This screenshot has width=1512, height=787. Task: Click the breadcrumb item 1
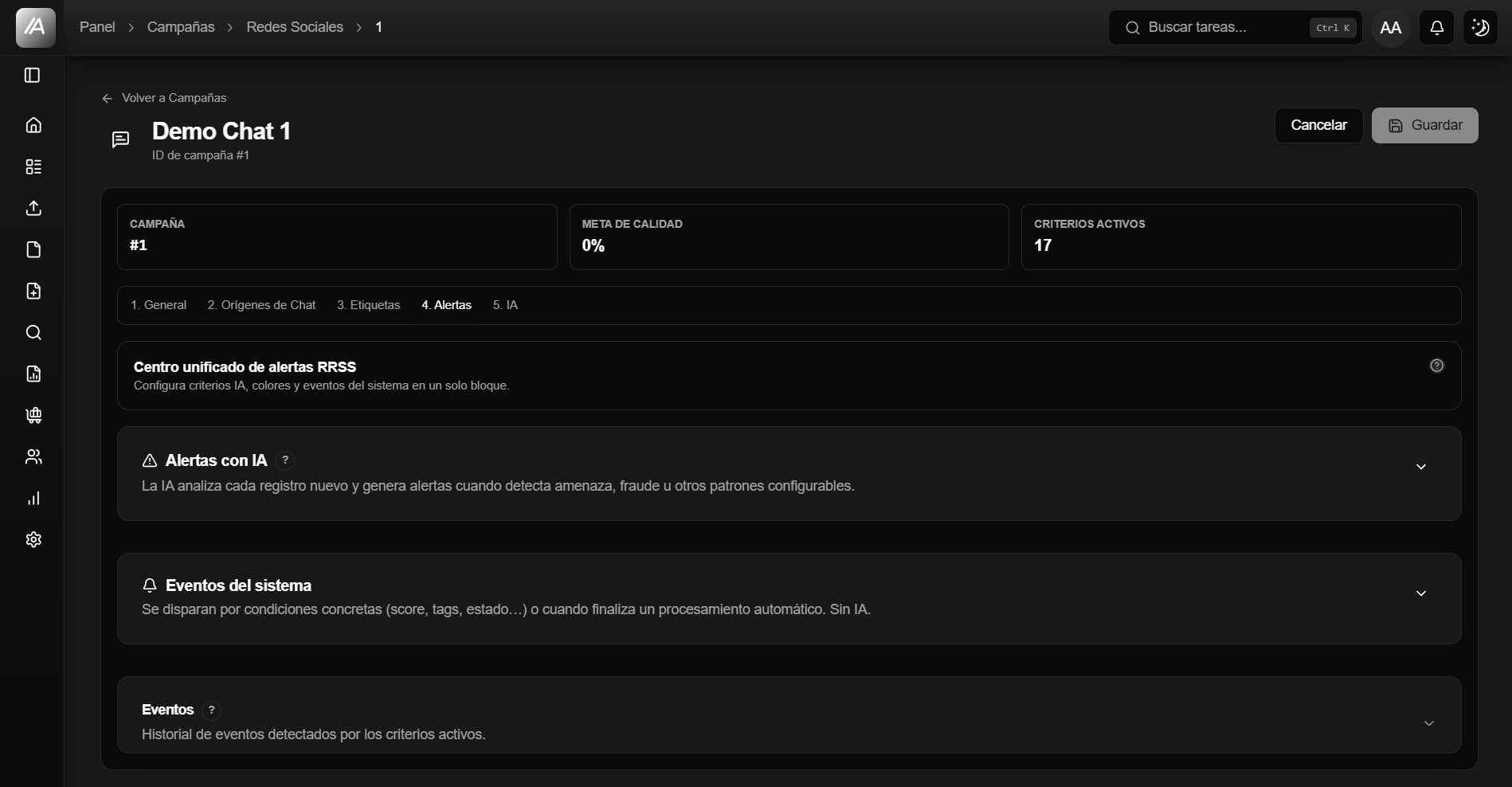[x=379, y=27]
